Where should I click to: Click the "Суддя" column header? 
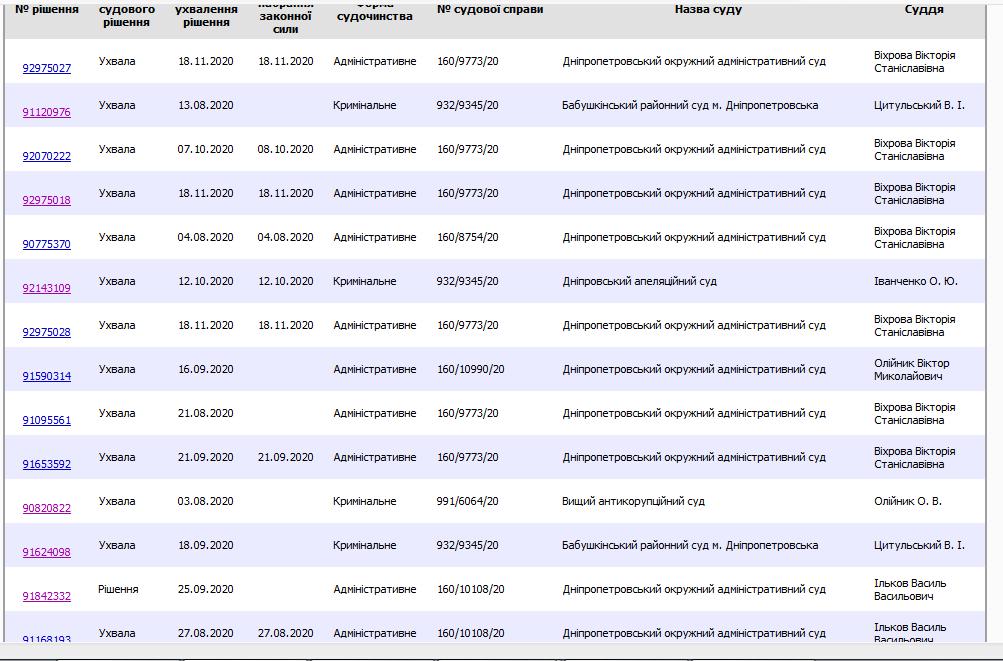[923, 9]
